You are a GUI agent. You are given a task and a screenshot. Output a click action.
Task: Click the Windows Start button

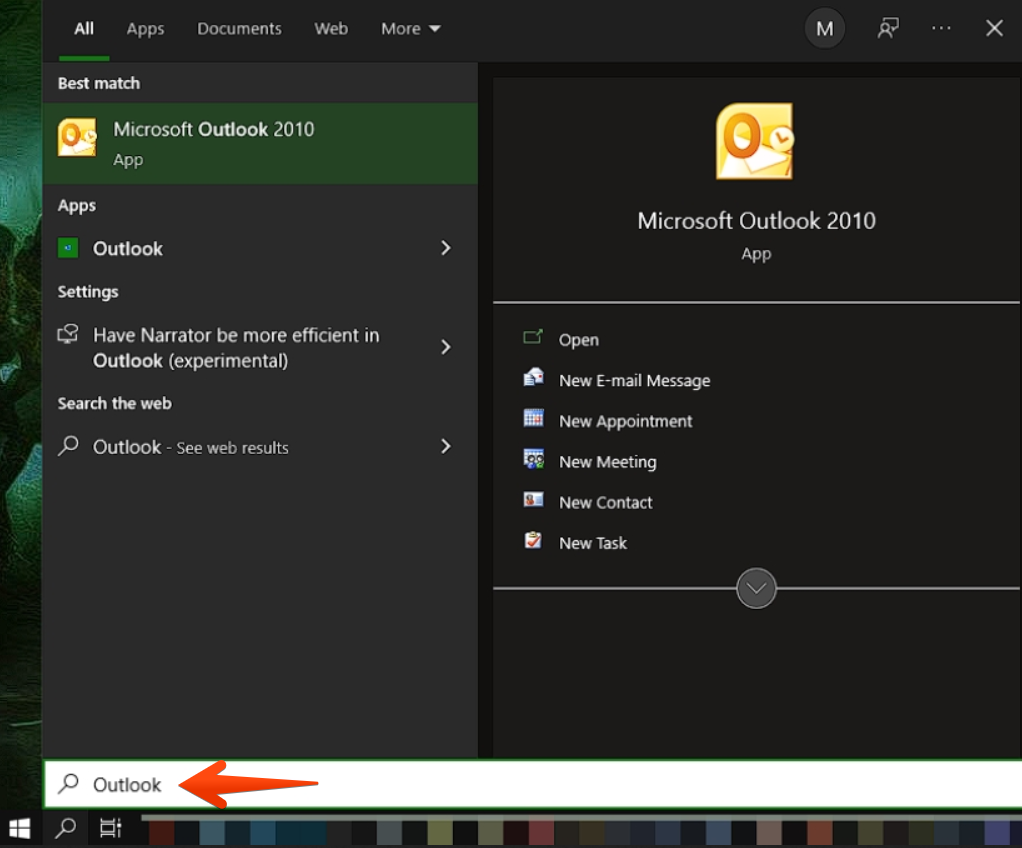(x=19, y=828)
